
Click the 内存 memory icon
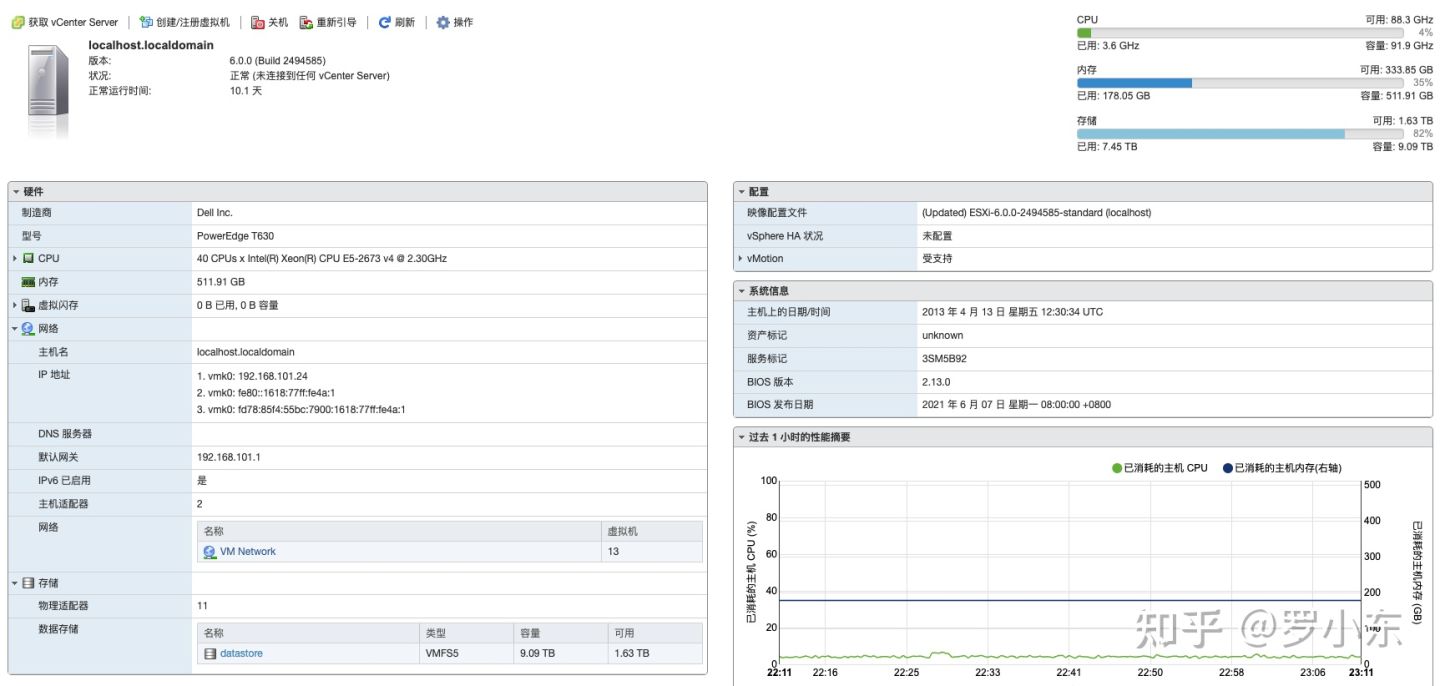click(28, 282)
